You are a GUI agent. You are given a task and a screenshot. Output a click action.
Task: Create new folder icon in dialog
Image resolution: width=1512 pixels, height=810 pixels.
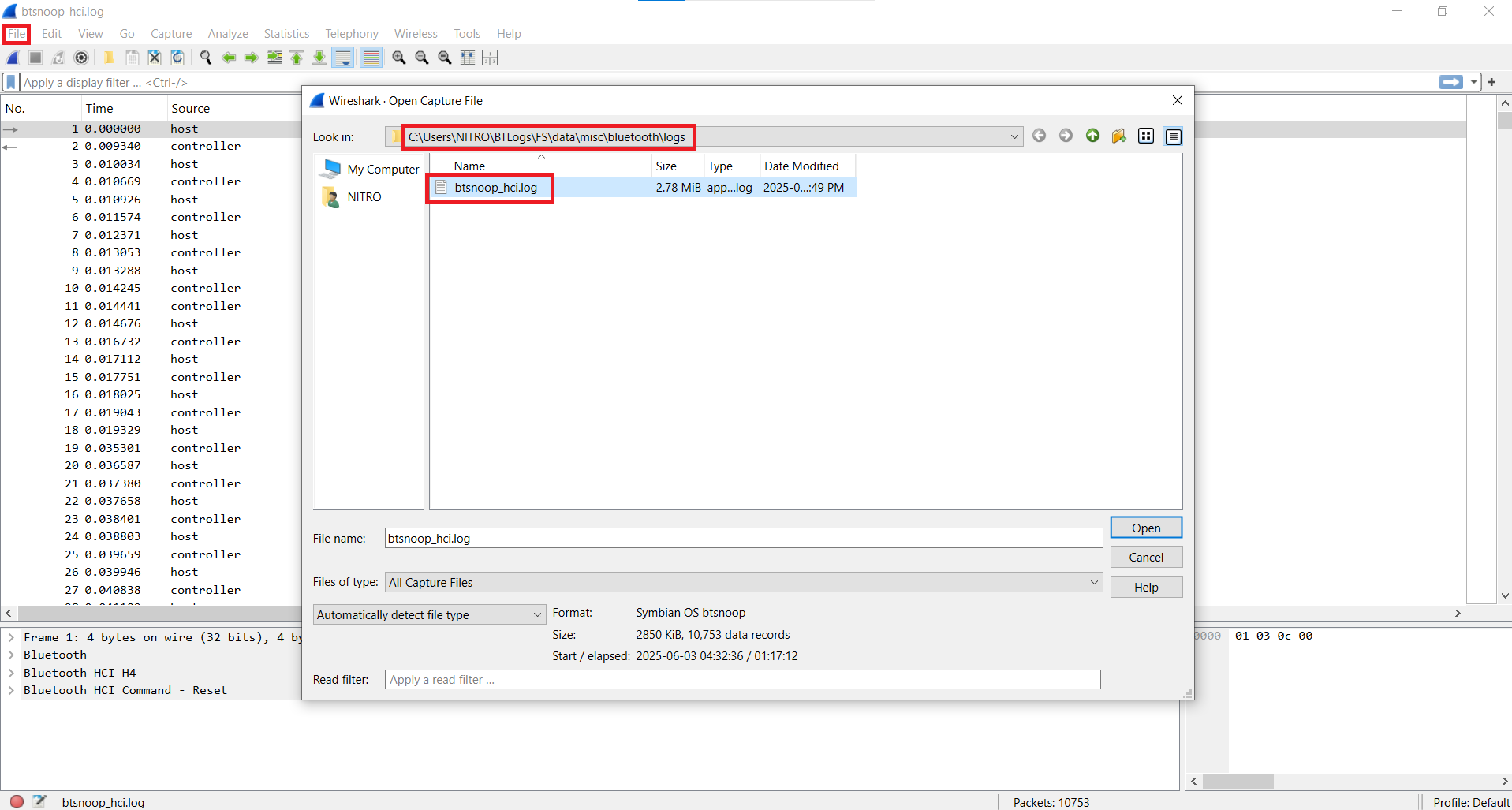pyautogui.click(x=1119, y=136)
